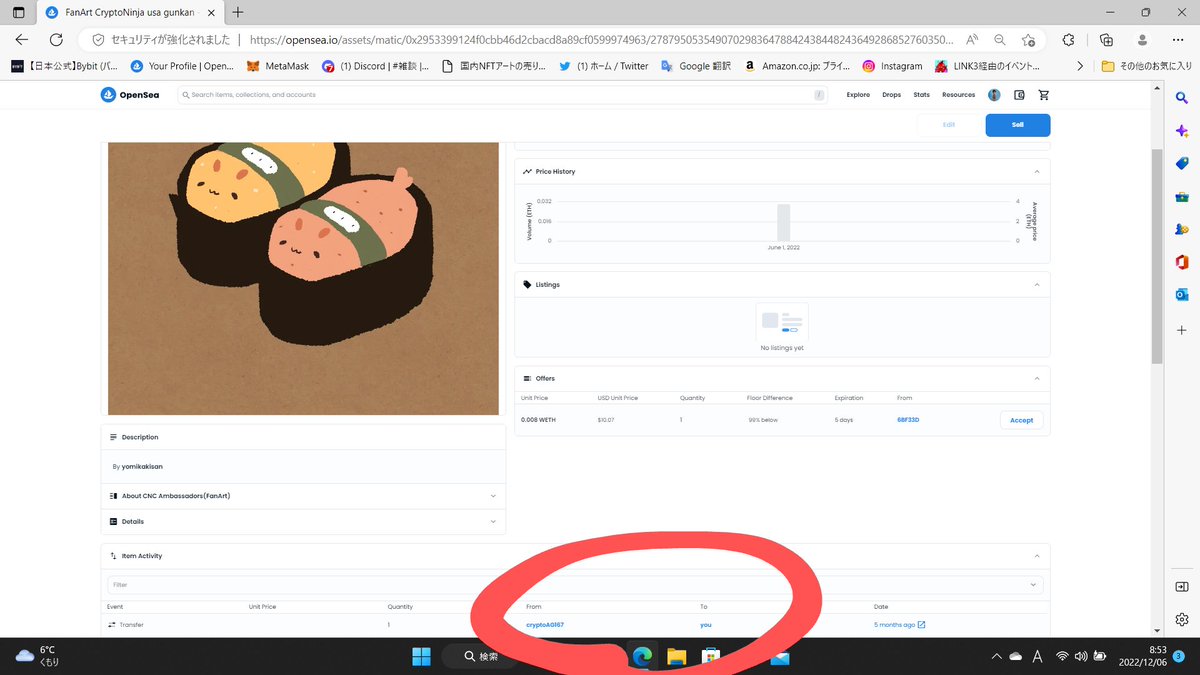Open the Google 翻訳 bookmark
Image resolution: width=1200 pixels, height=675 pixels.
tap(695, 66)
